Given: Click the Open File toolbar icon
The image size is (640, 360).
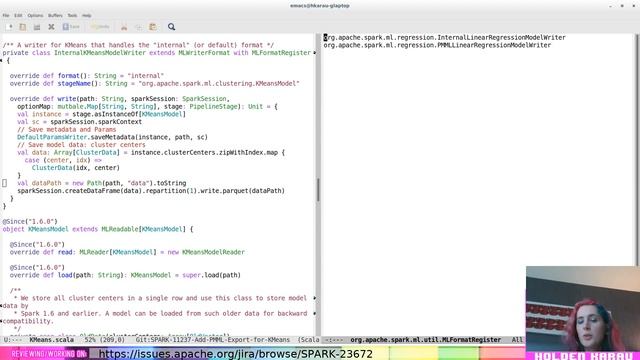Looking at the screenshot, I should [x=22, y=27].
